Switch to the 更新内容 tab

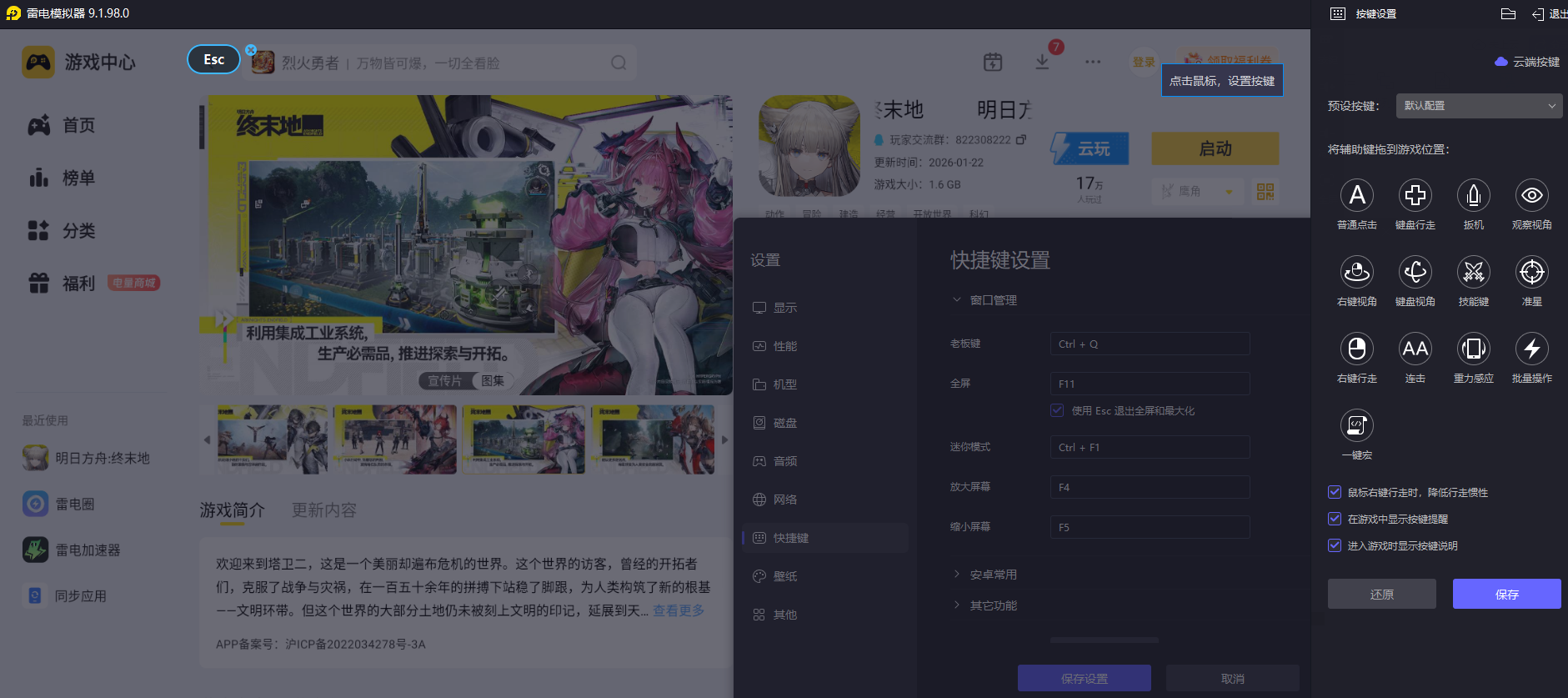point(324,510)
